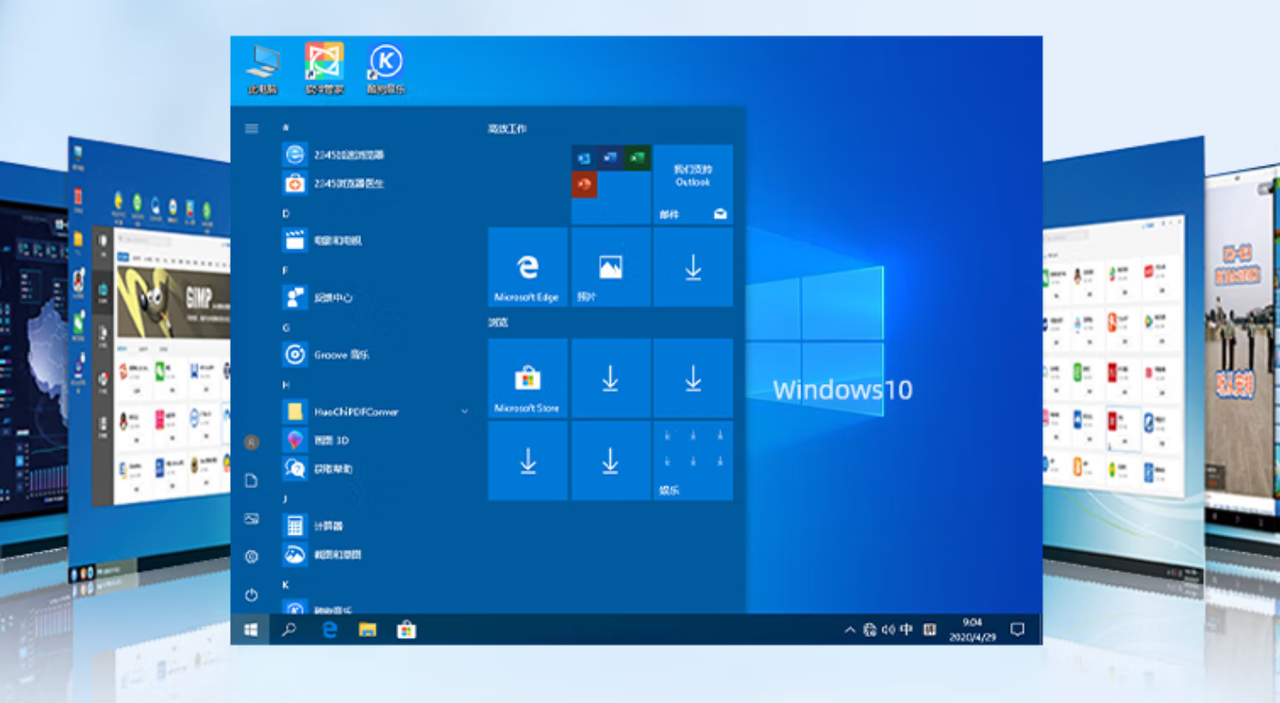
Task: Open Microsoft Edge tile in Start menu
Action: pyautogui.click(x=527, y=267)
